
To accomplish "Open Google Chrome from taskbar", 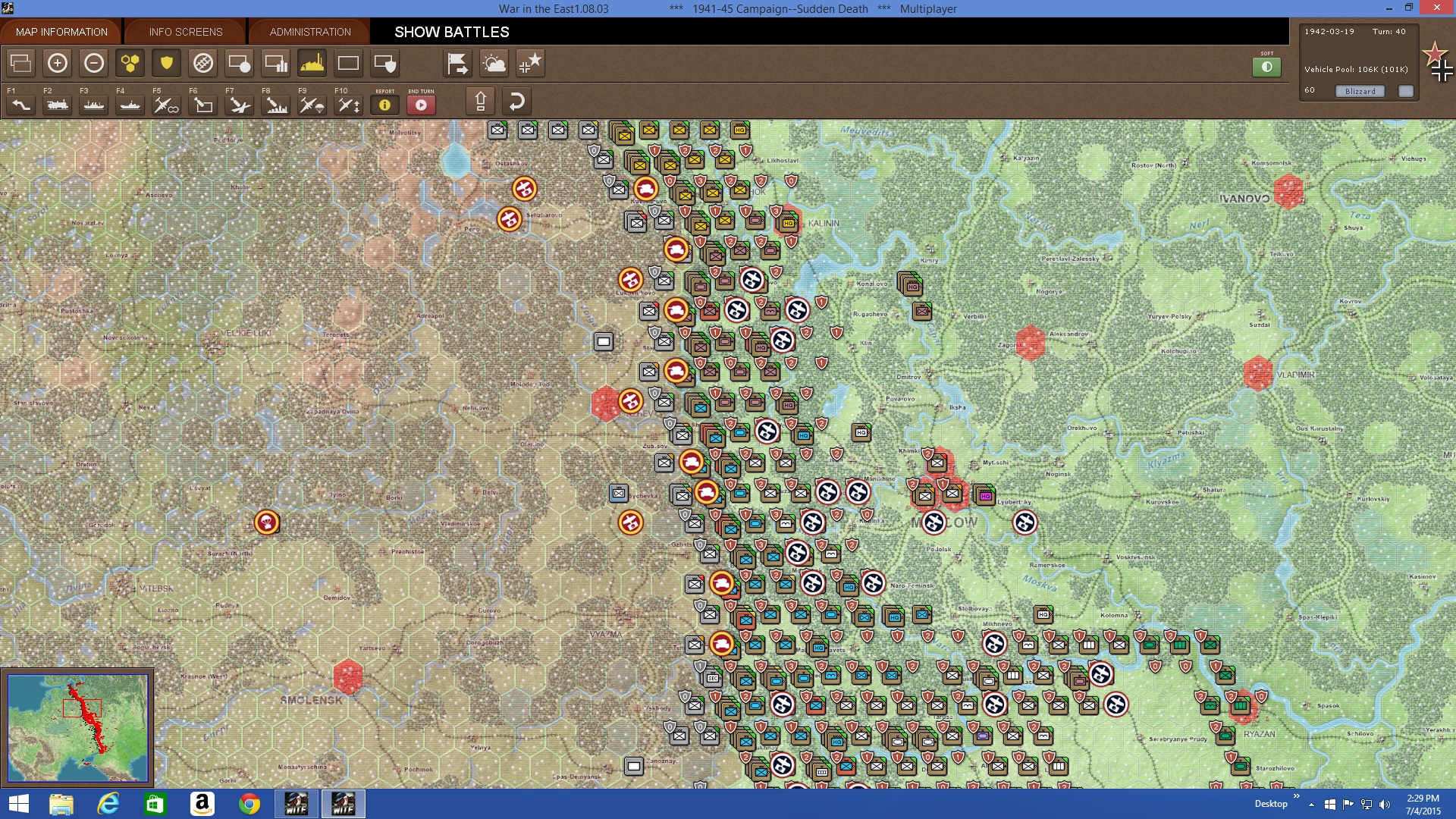I will pyautogui.click(x=249, y=804).
